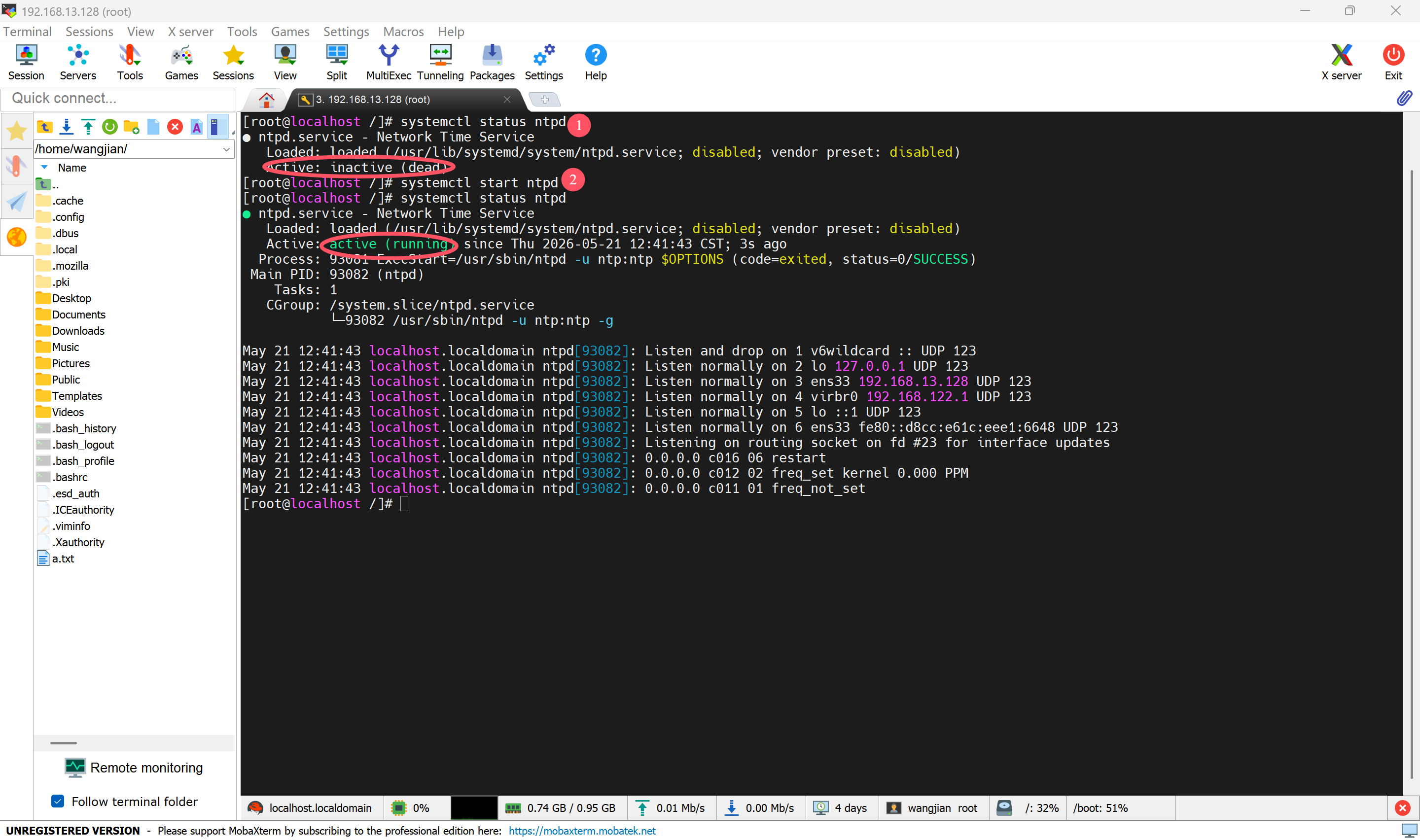Click the SFTP upload arrow icon
Image resolution: width=1420 pixels, height=840 pixels.
[88, 127]
